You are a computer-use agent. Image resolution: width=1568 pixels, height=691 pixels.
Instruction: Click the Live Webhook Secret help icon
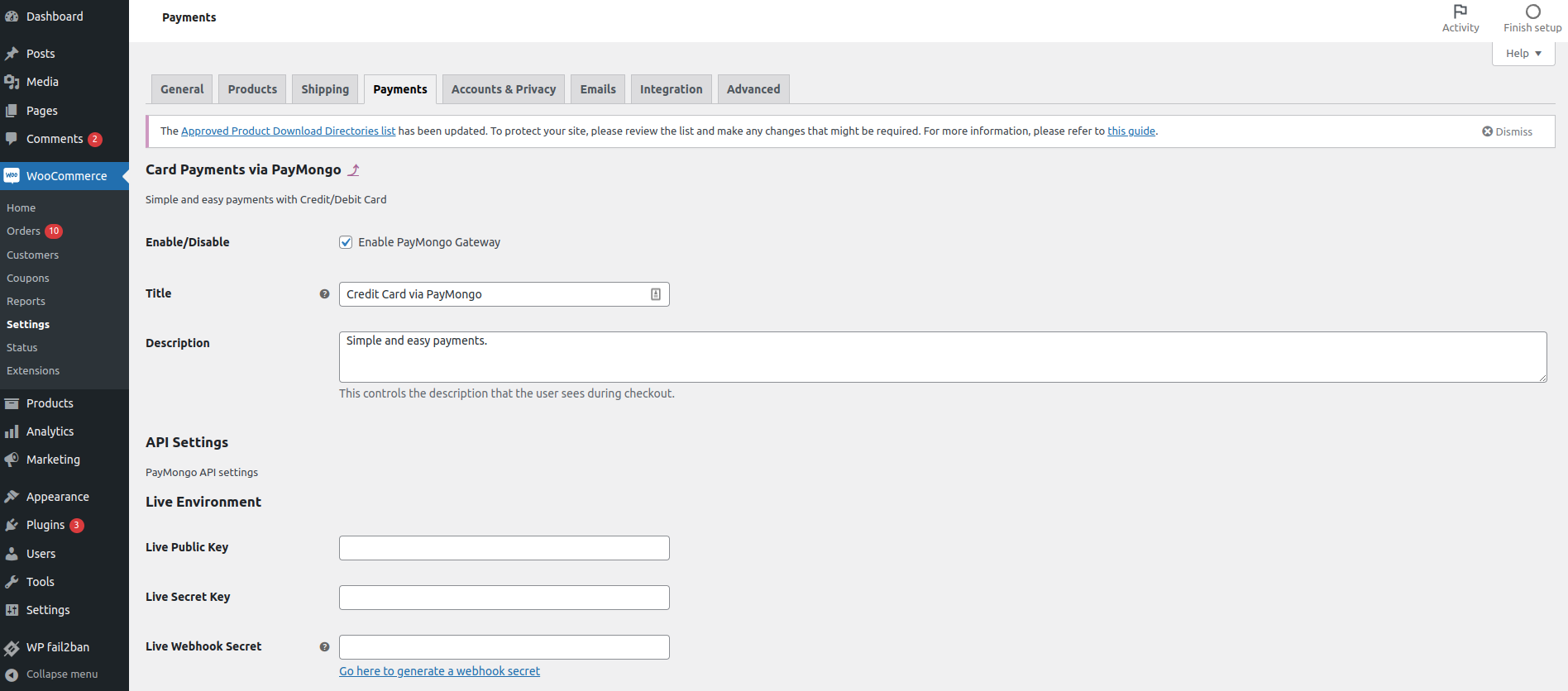click(x=324, y=647)
